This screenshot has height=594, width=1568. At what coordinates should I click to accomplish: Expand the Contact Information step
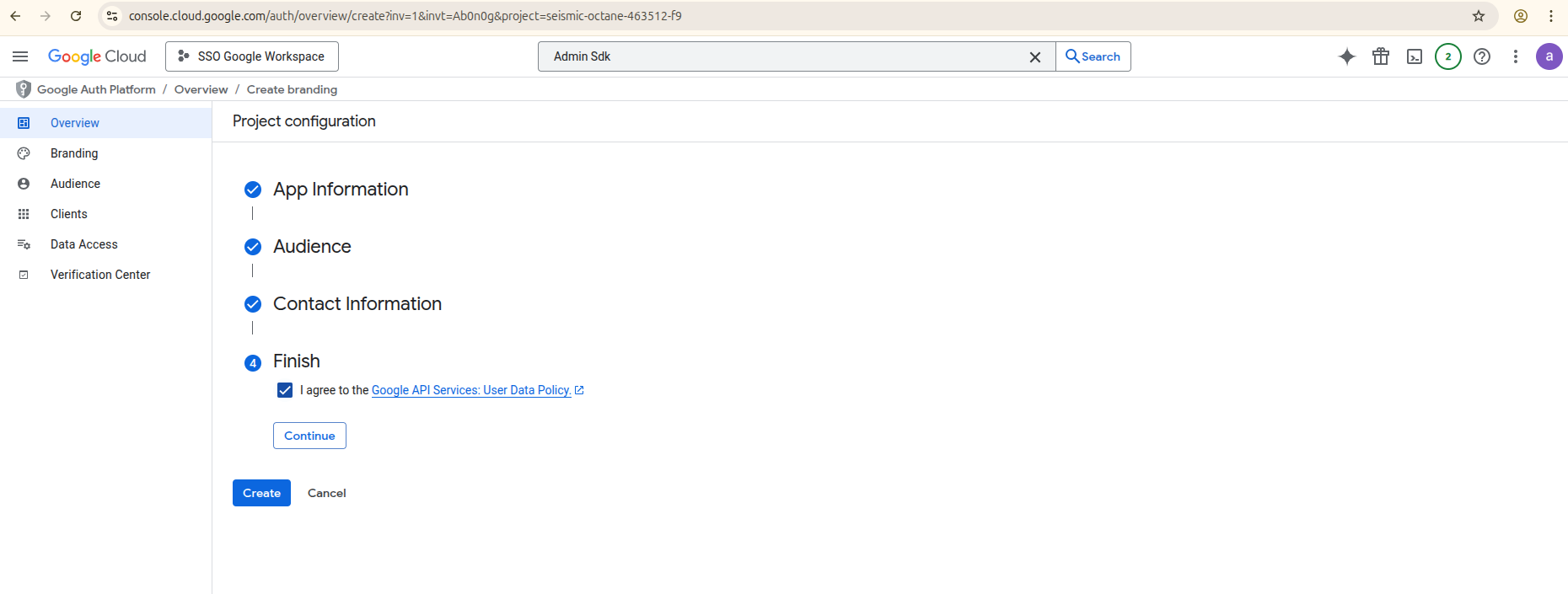357,304
